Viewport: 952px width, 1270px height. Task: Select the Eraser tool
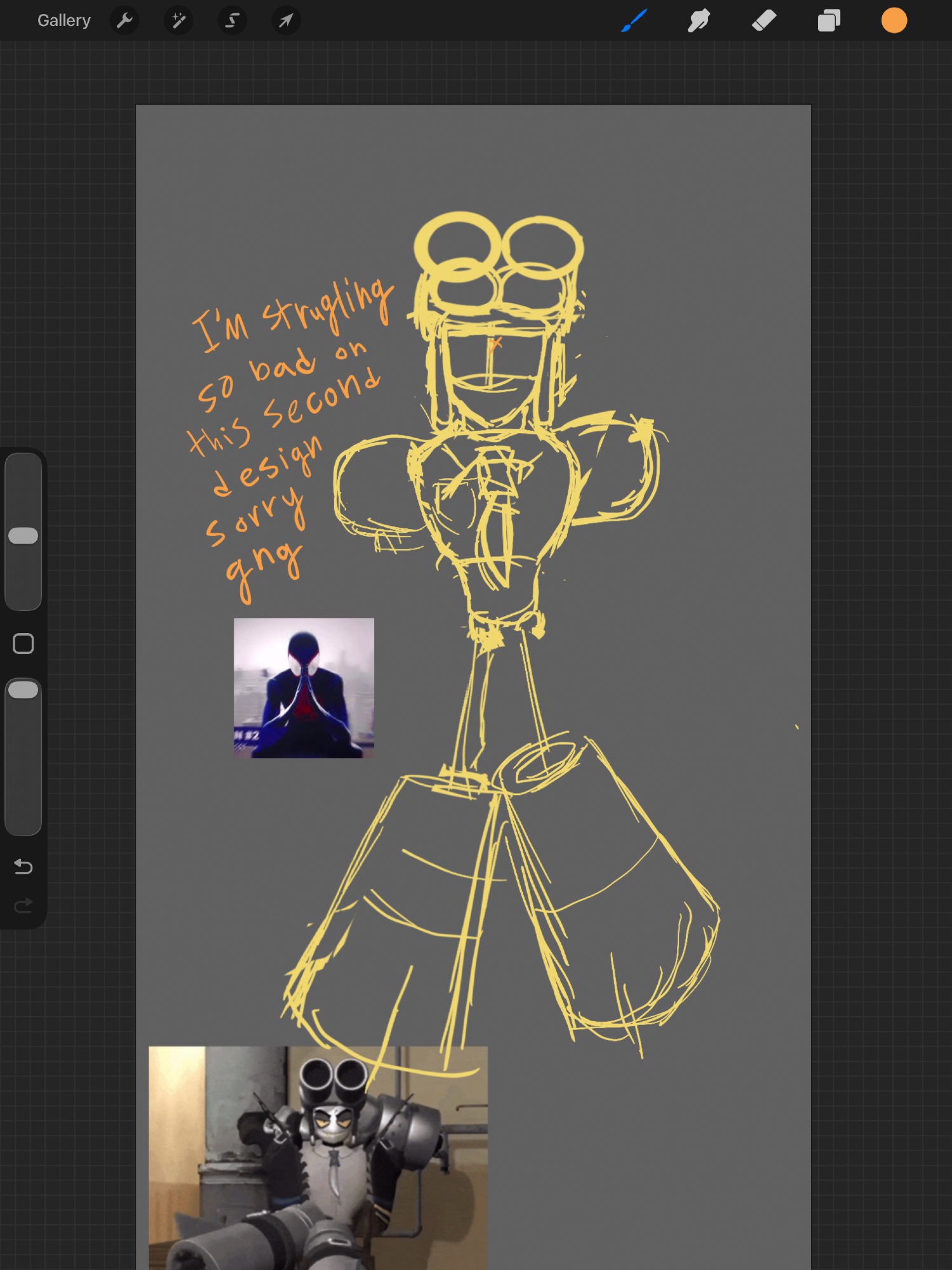(x=764, y=21)
